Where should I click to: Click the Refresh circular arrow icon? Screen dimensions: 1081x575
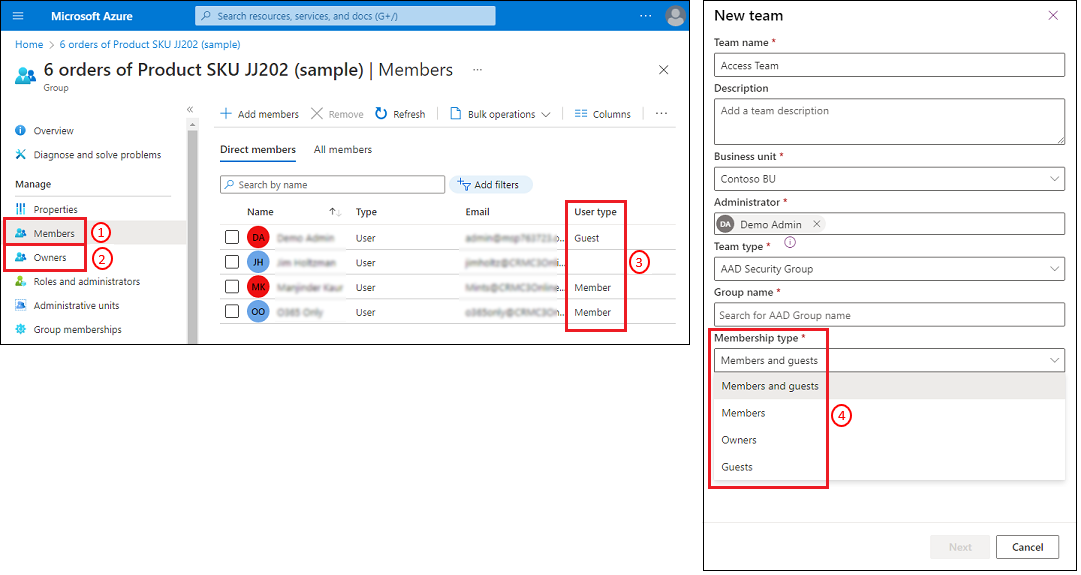pos(381,113)
